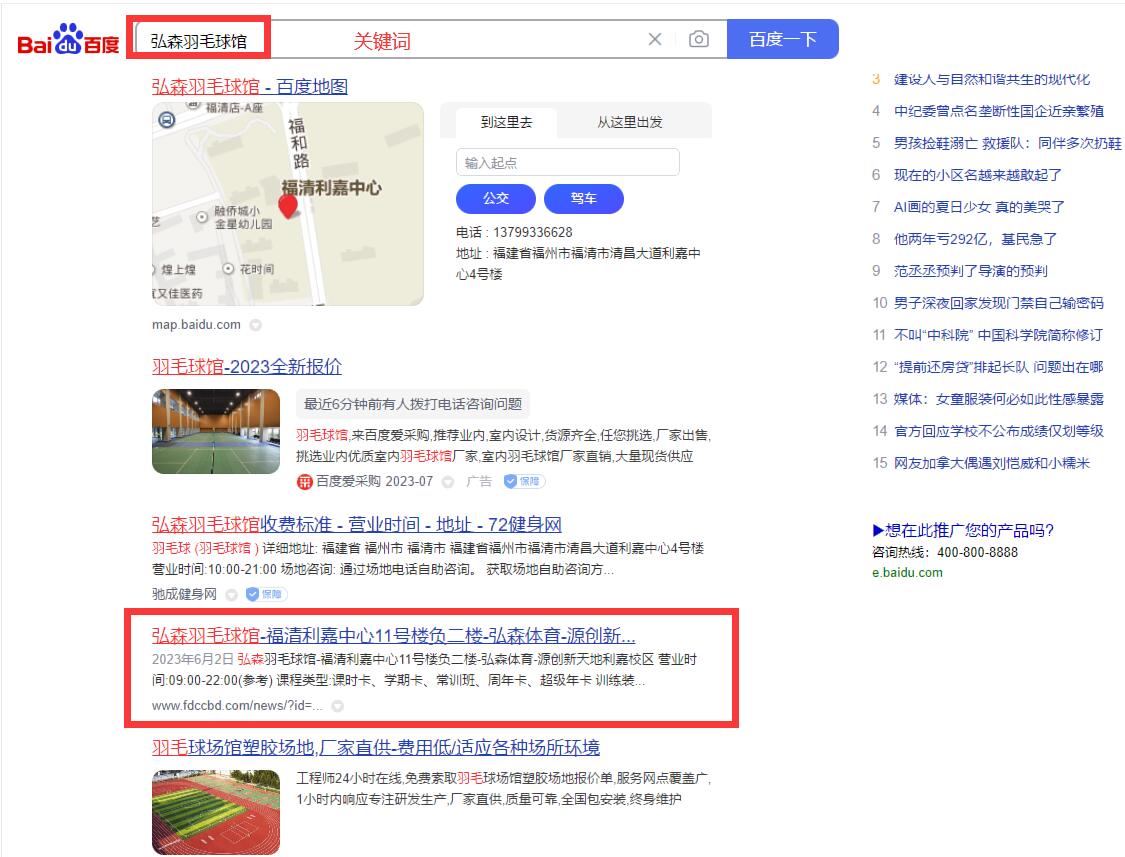Click the 公交 route button
This screenshot has width=1125, height=857.
click(496, 199)
